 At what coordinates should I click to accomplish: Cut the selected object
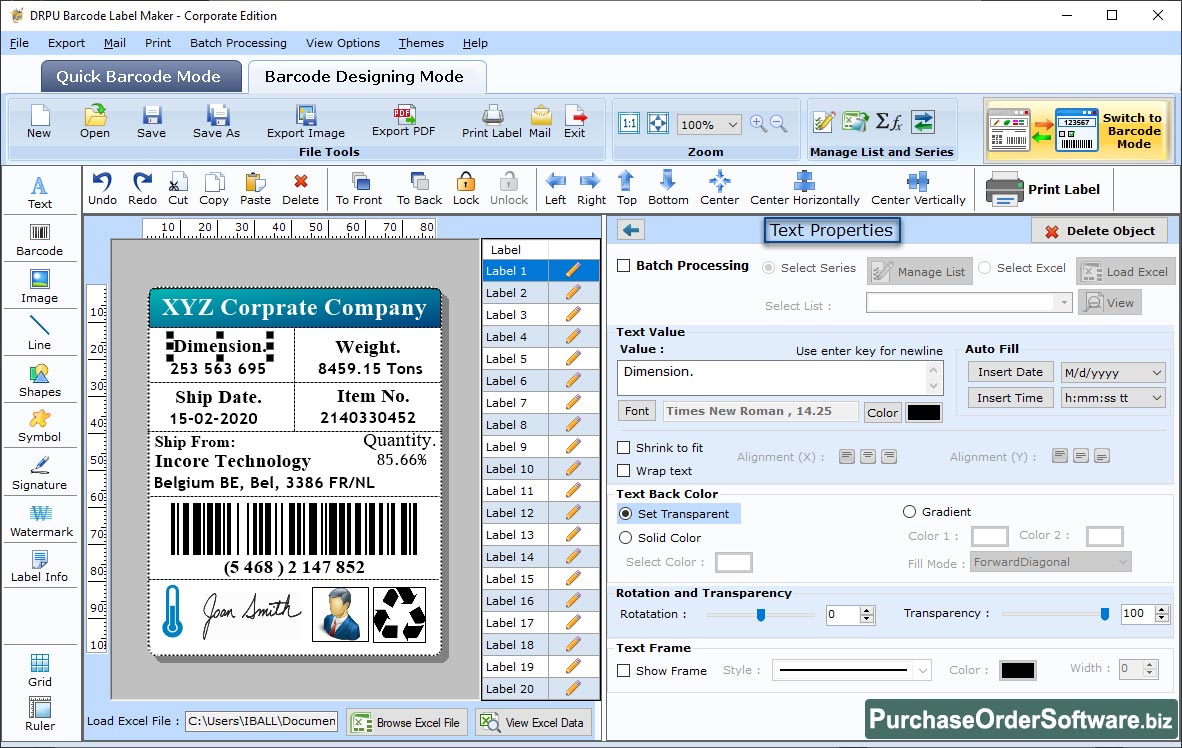coord(178,189)
